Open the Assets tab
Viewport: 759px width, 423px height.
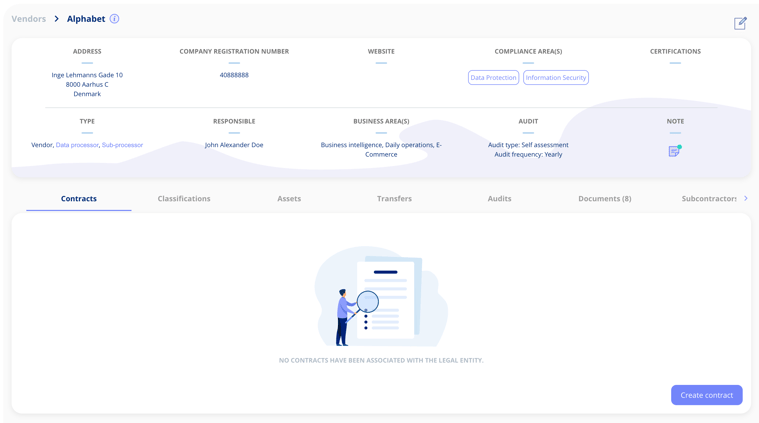click(x=289, y=199)
